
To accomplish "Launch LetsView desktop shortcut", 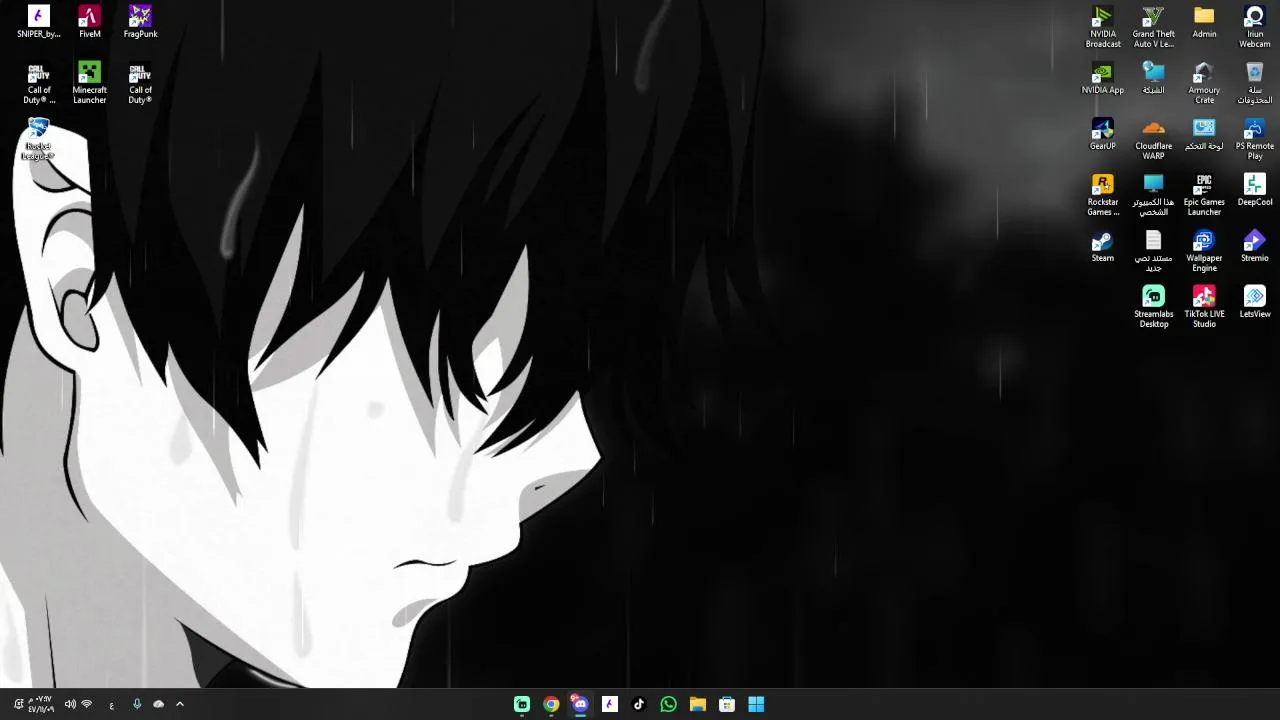I will (1254, 302).
